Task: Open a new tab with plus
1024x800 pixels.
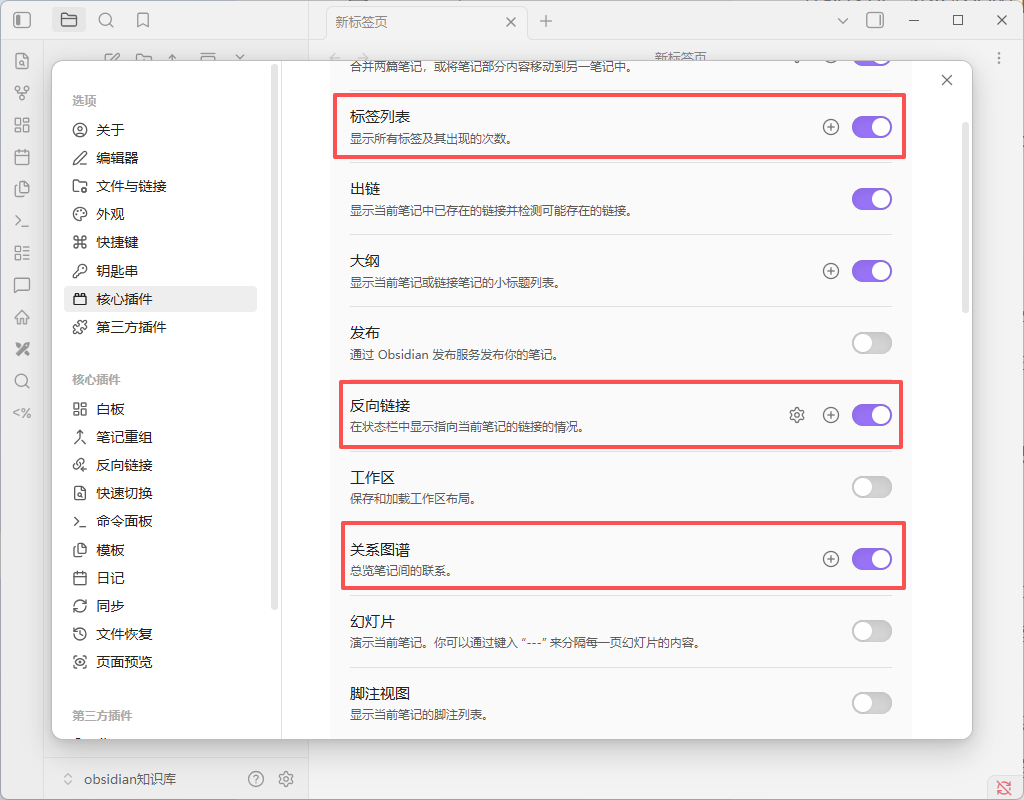Action: click(x=546, y=21)
